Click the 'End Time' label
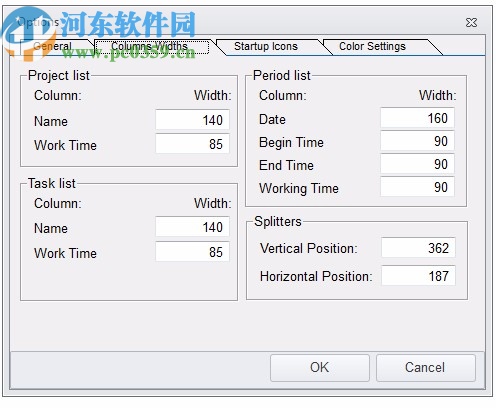 pos(286,165)
